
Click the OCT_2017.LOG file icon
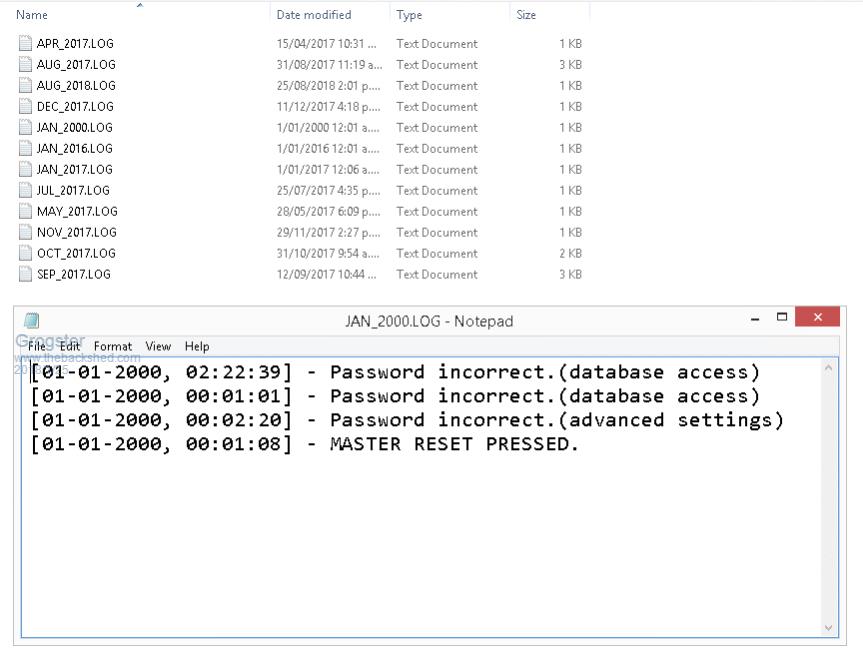pos(26,254)
